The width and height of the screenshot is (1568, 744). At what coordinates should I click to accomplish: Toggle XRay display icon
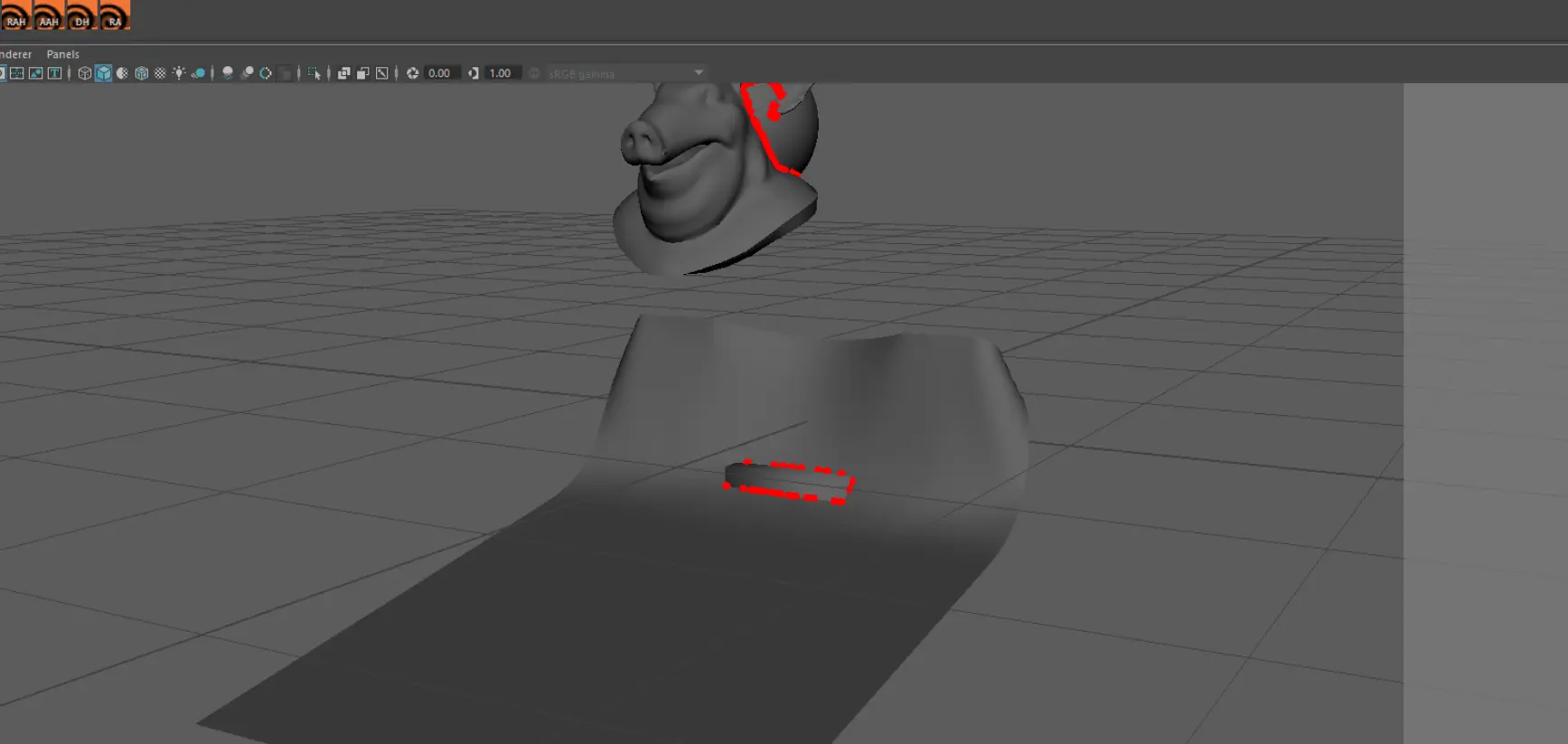[343, 73]
